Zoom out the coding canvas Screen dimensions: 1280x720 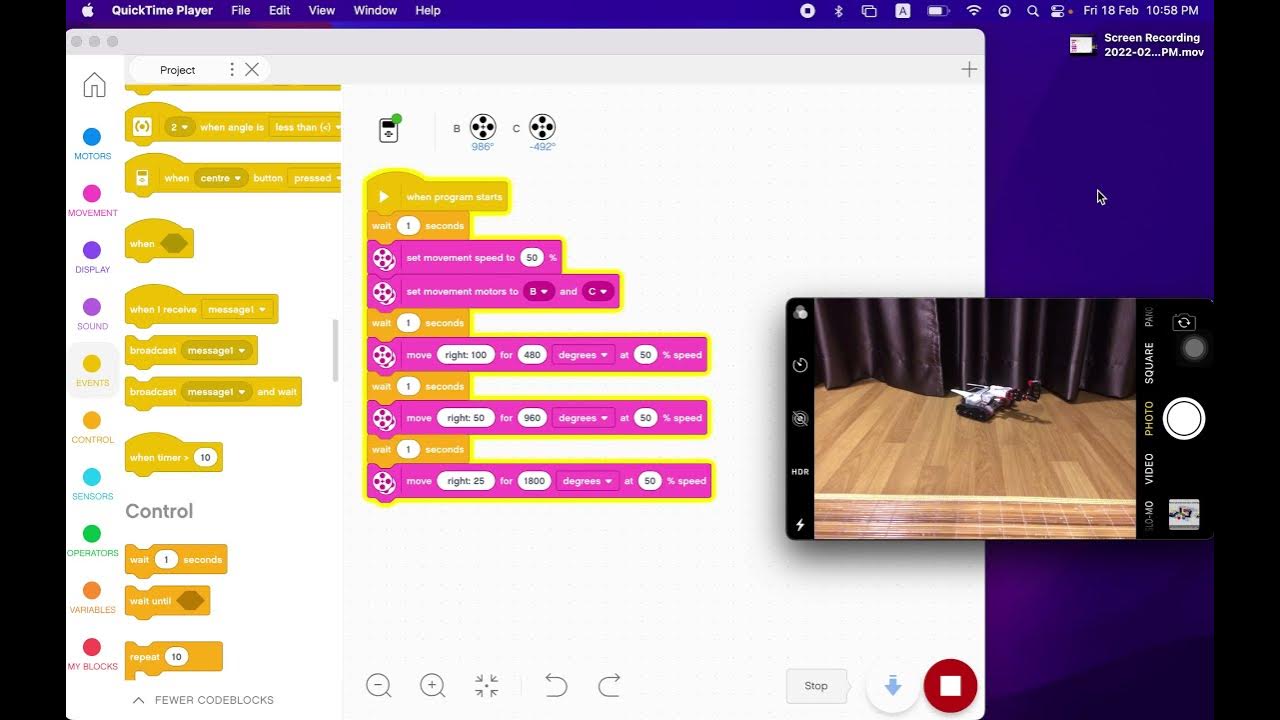click(x=378, y=686)
